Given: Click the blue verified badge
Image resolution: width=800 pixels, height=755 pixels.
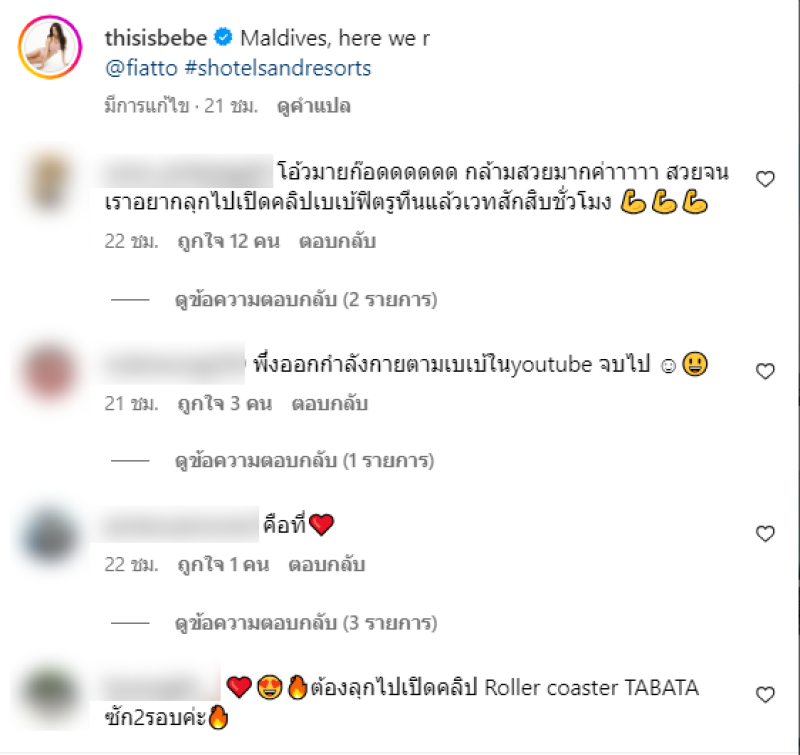Looking at the screenshot, I should point(223,38).
